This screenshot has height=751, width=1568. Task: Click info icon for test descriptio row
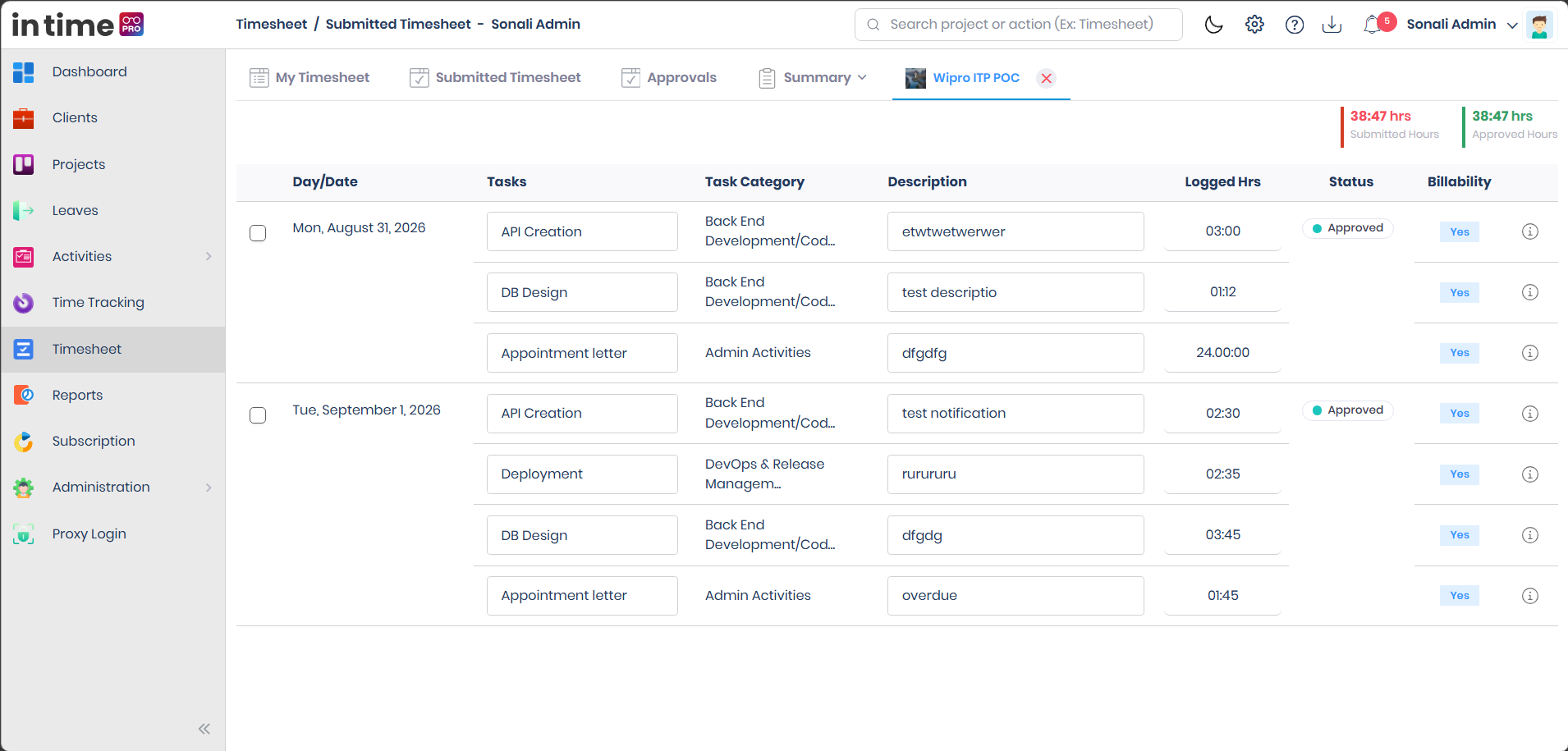pyautogui.click(x=1530, y=292)
